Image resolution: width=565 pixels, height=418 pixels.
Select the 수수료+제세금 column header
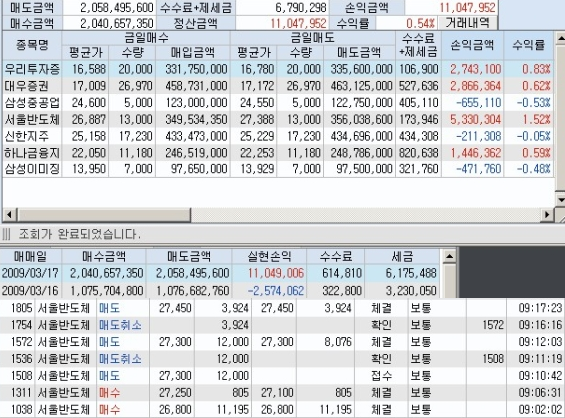pos(418,45)
